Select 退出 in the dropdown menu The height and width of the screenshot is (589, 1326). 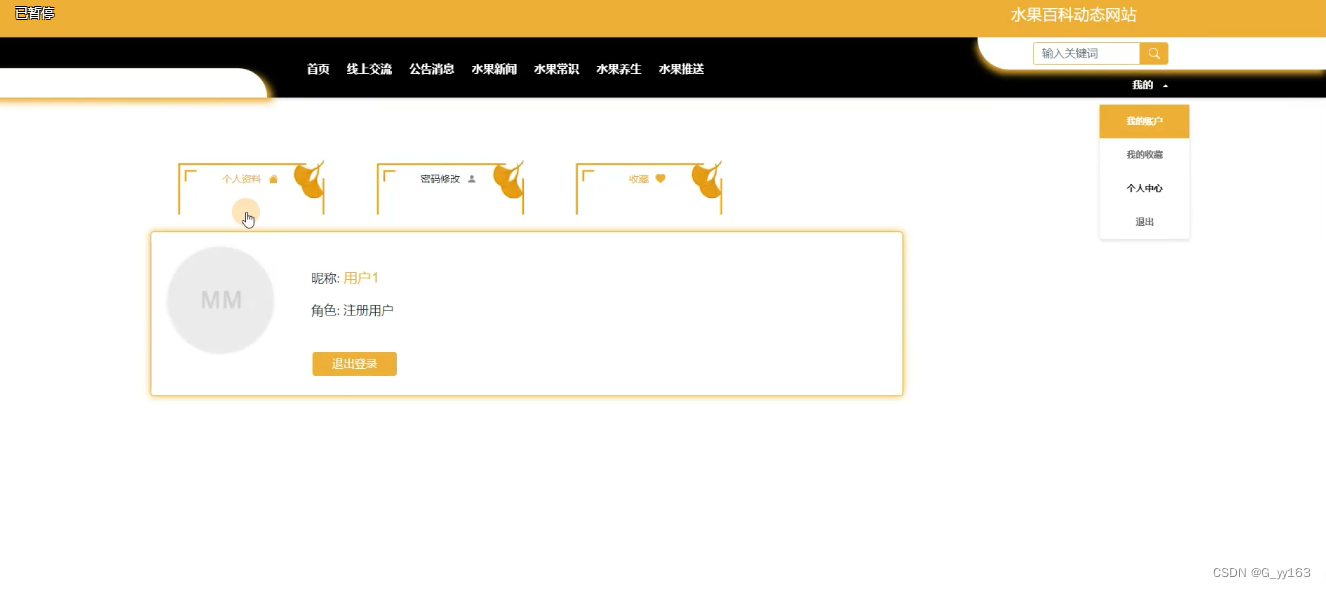[x=1144, y=222]
